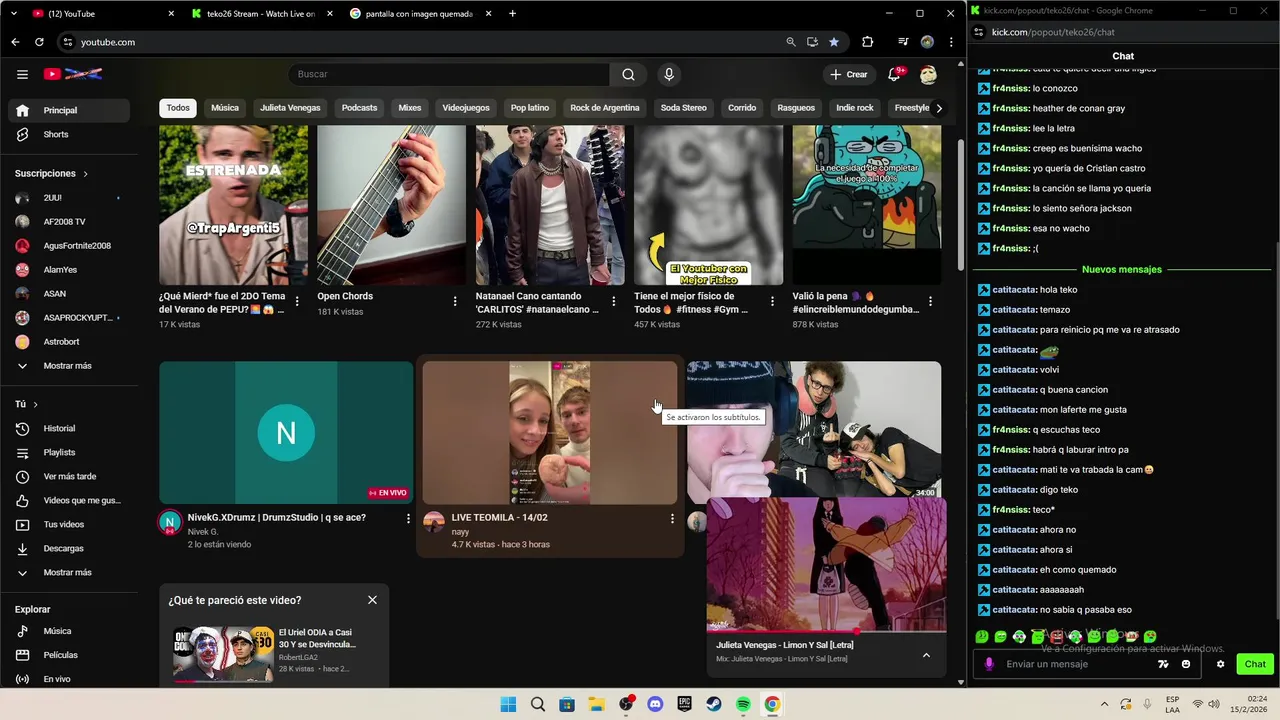The height and width of the screenshot is (720, 1280).
Task: Switch to pantalla con imagen quemada tab
Action: (419, 14)
